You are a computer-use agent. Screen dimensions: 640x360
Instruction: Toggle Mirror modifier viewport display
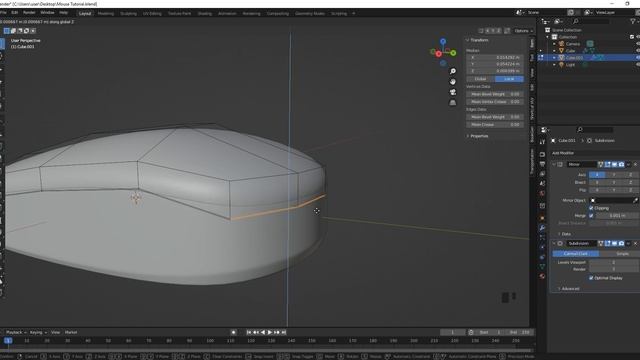pos(614,164)
